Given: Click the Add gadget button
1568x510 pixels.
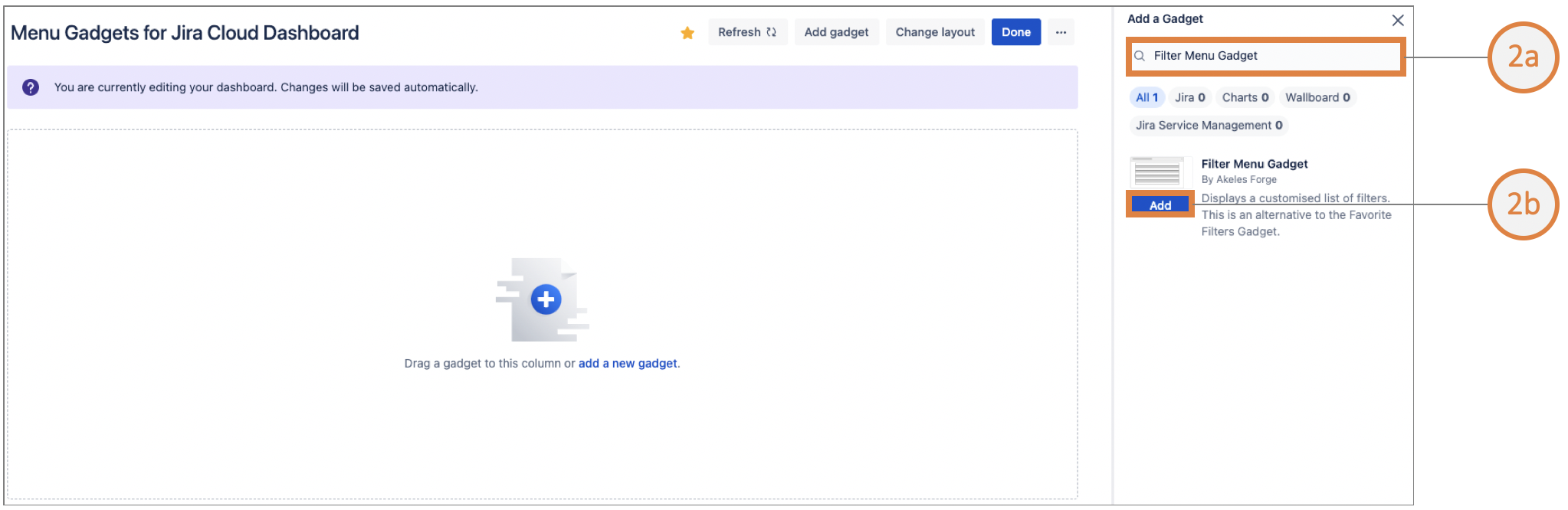Looking at the screenshot, I should coord(836,32).
